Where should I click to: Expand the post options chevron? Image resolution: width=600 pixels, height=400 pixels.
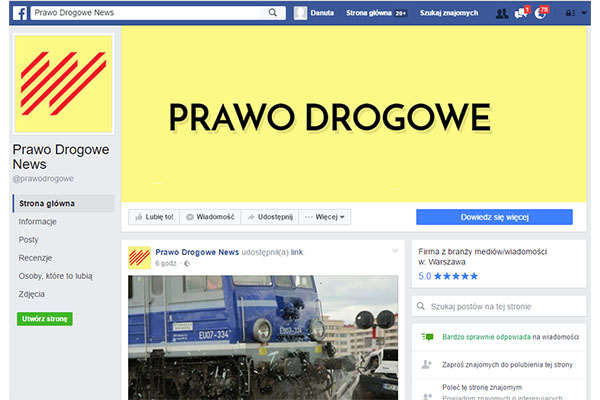[395, 251]
